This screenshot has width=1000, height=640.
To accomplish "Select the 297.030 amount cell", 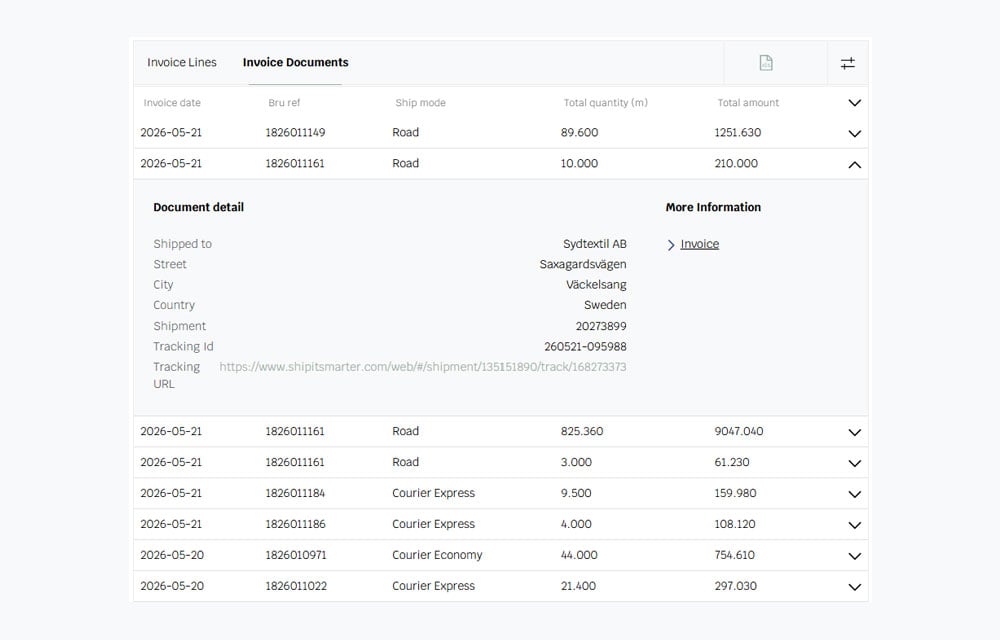I will 735,586.
